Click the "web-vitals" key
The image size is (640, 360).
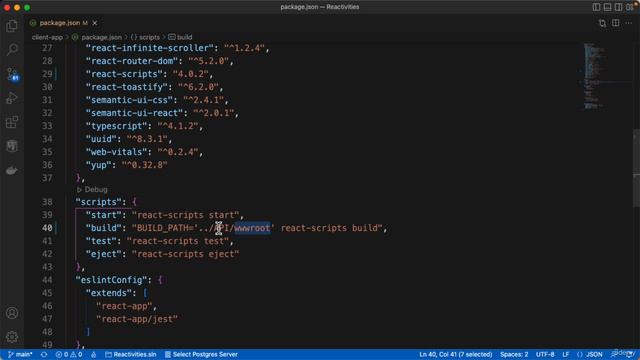(116, 152)
